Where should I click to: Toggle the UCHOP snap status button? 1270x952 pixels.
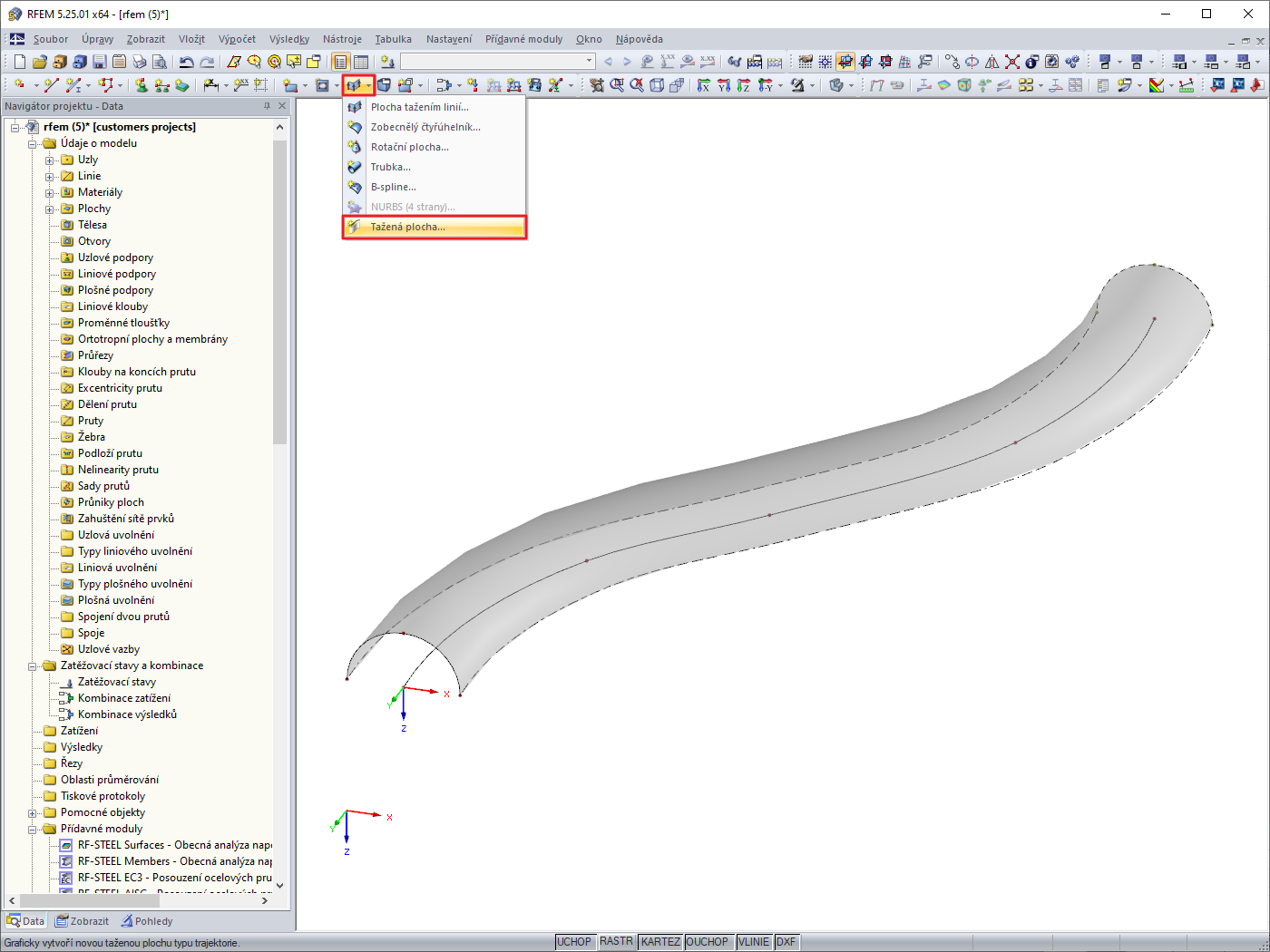pos(573,942)
